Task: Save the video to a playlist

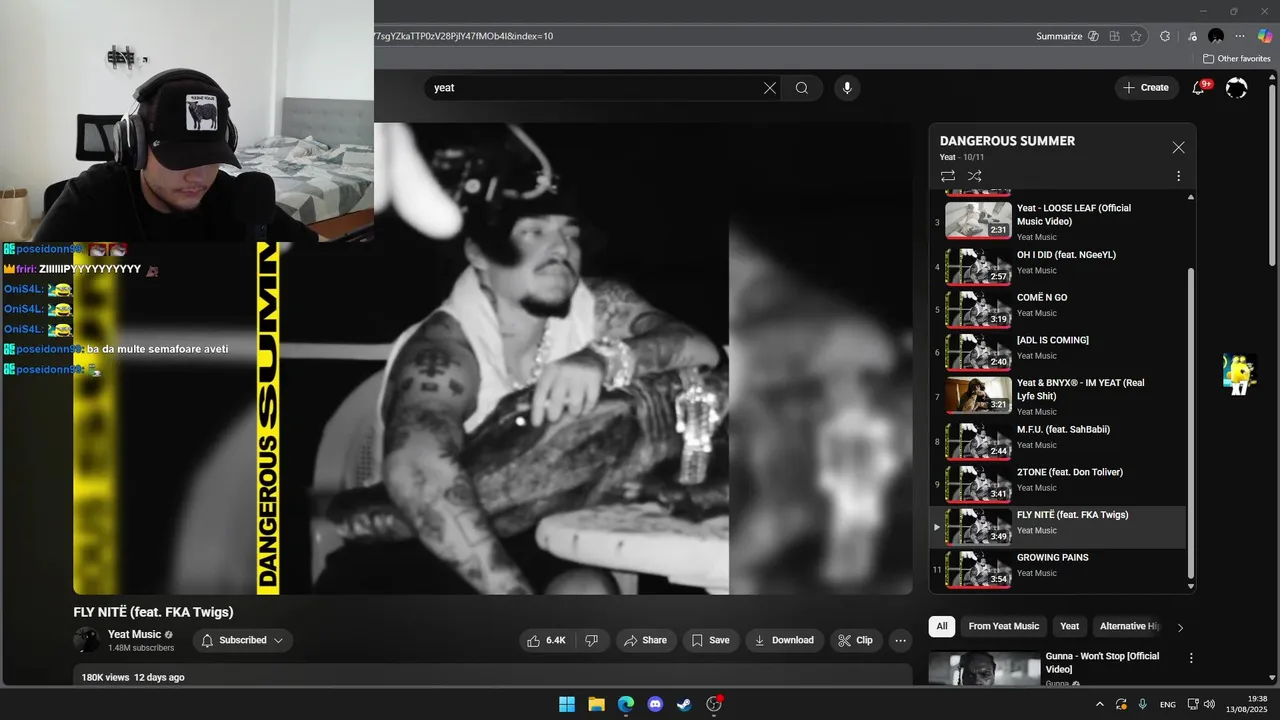Action: tap(710, 640)
